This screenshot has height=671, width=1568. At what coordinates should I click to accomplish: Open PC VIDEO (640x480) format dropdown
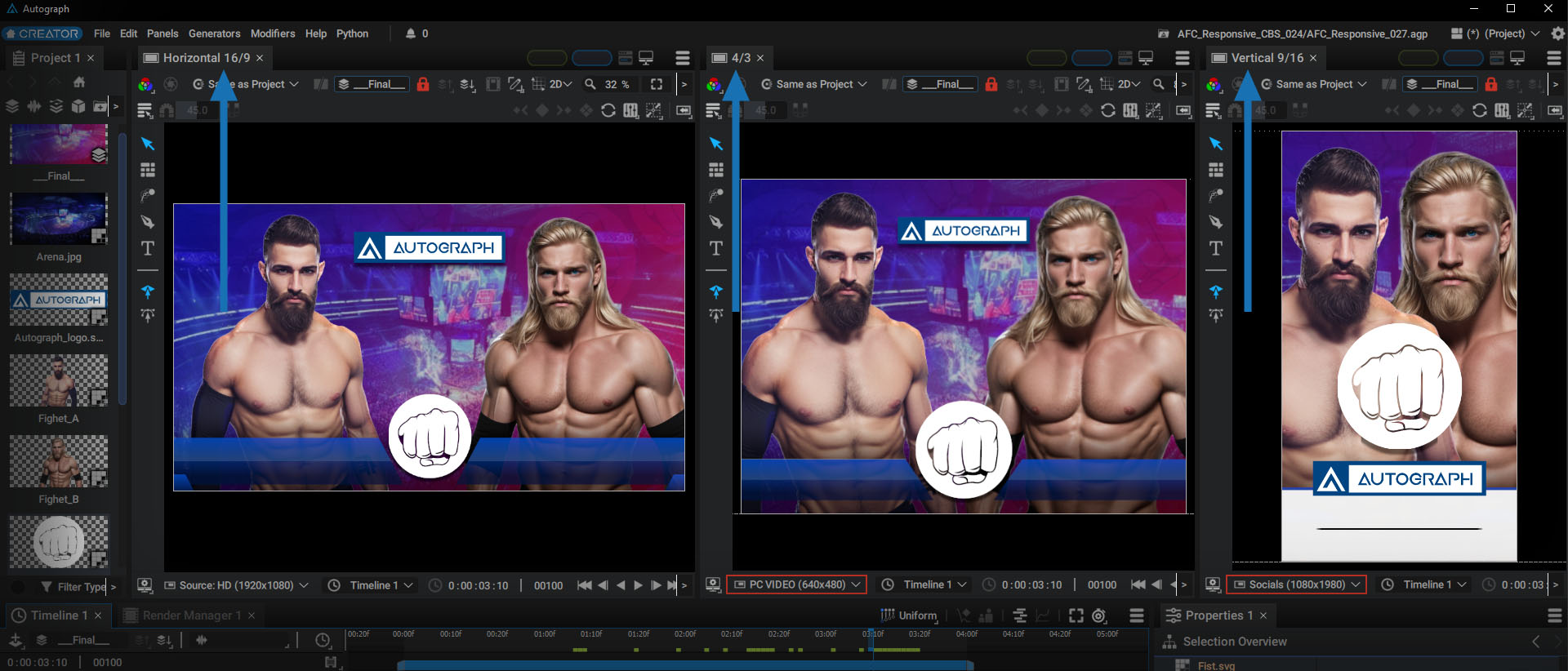tap(797, 584)
